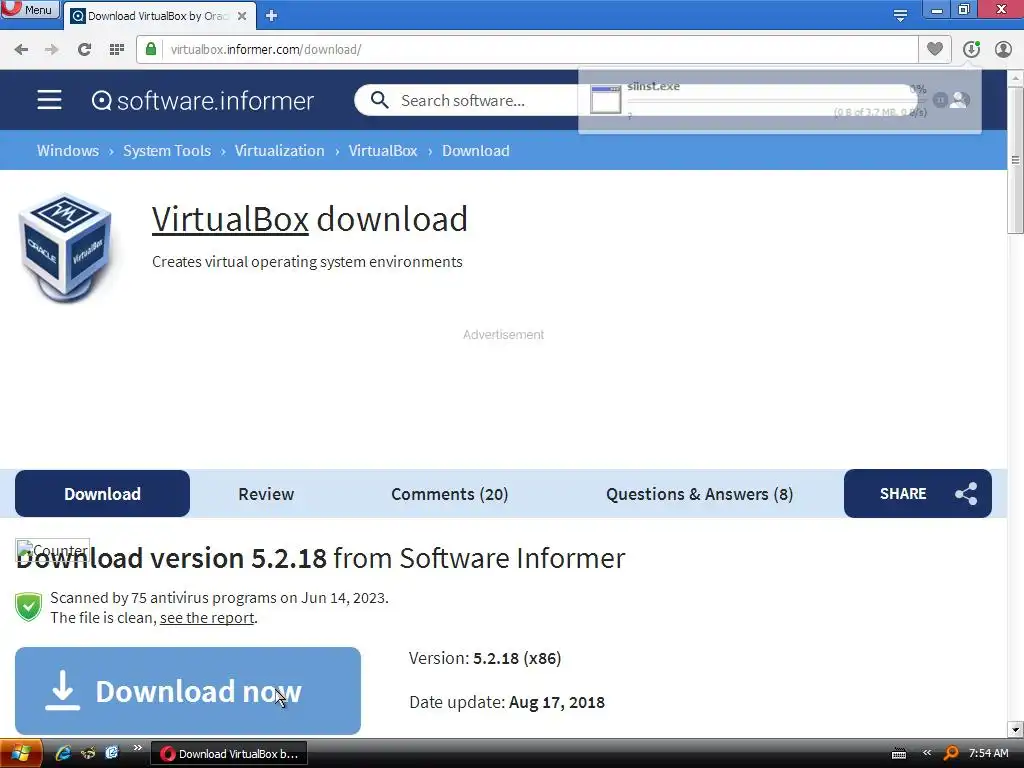
Task: Open VirtualBox breadcrumb link
Action: (383, 151)
